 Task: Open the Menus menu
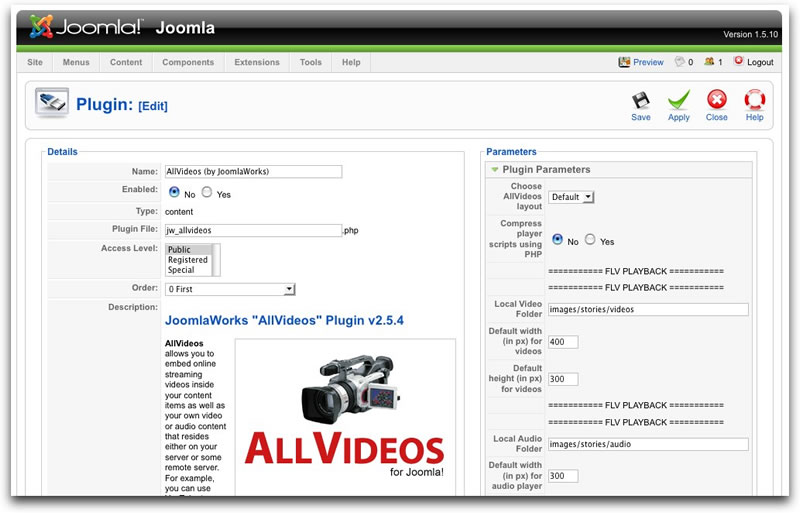tap(76, 62)
